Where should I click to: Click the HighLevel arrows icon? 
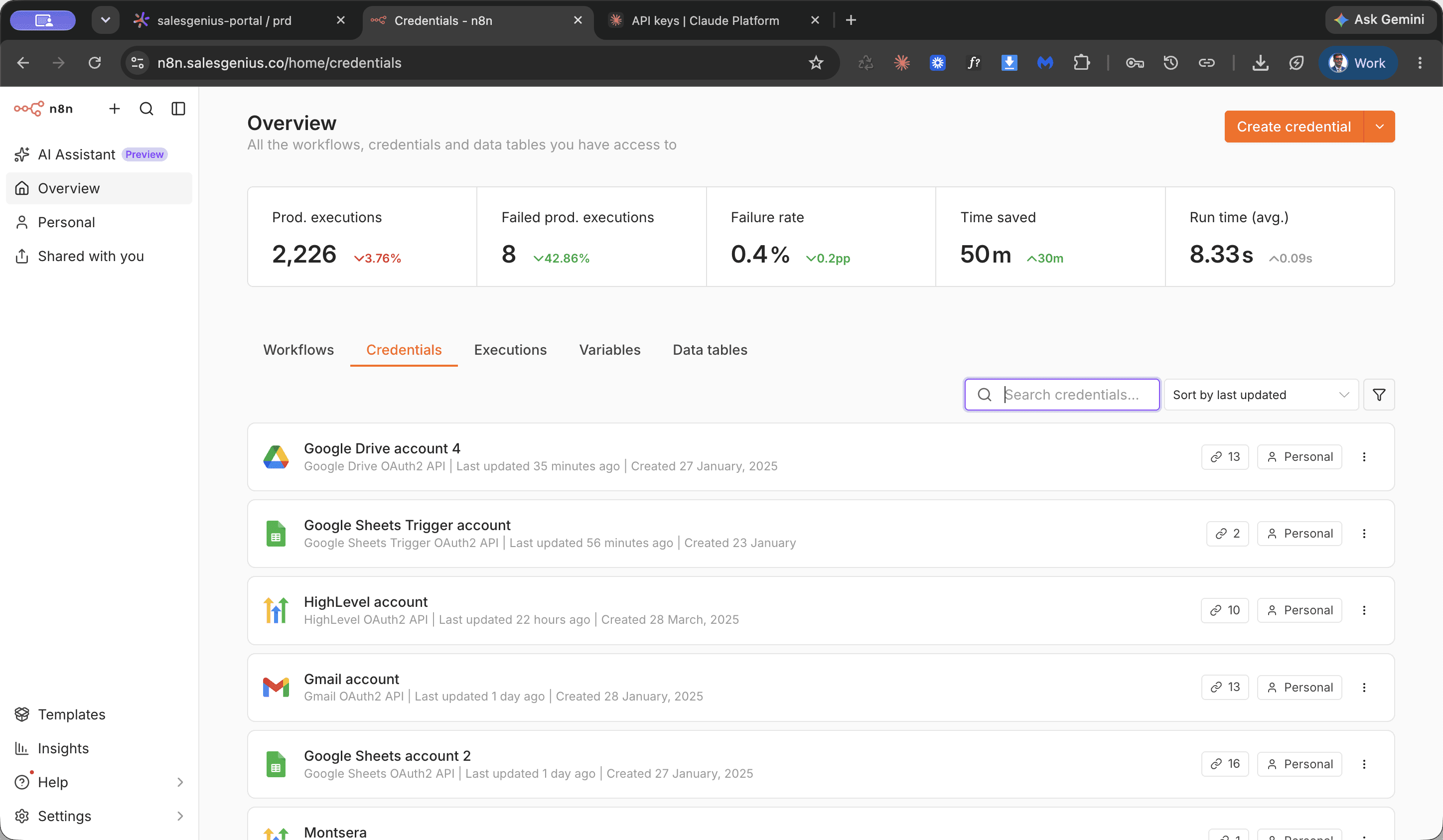[276, 610]
